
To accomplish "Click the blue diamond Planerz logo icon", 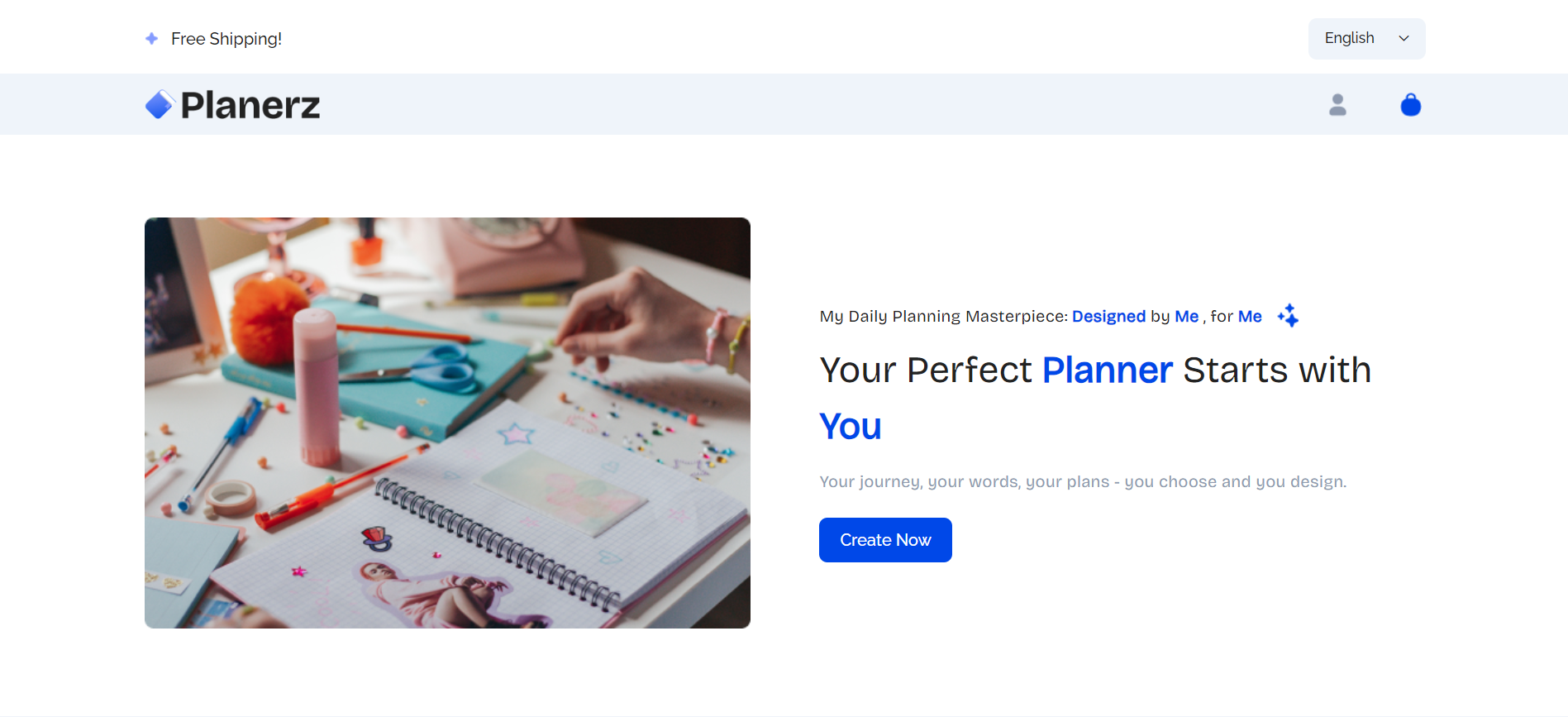I will pyautogui.click(x=160, y=105).
